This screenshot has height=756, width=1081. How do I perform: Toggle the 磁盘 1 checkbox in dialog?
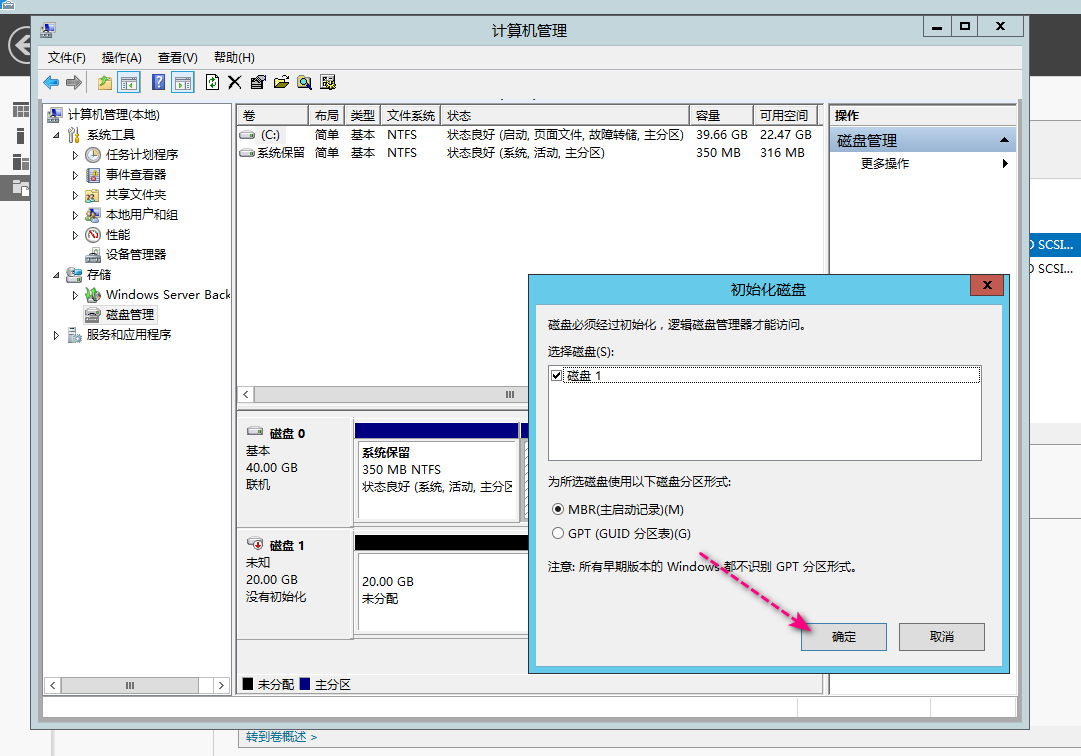(x=556, y=376)
